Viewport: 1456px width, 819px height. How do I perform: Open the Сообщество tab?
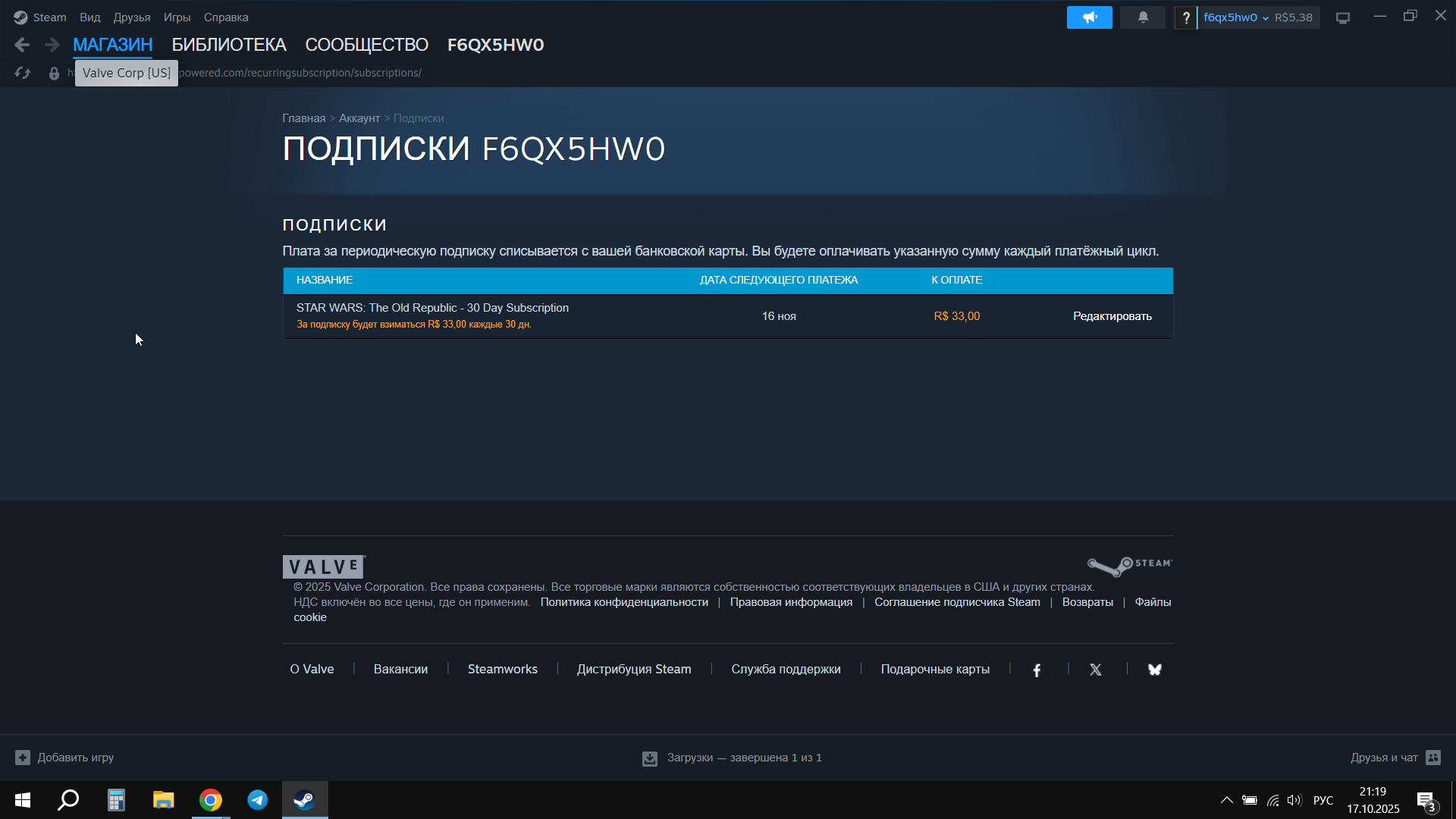[x=366, y=45]
